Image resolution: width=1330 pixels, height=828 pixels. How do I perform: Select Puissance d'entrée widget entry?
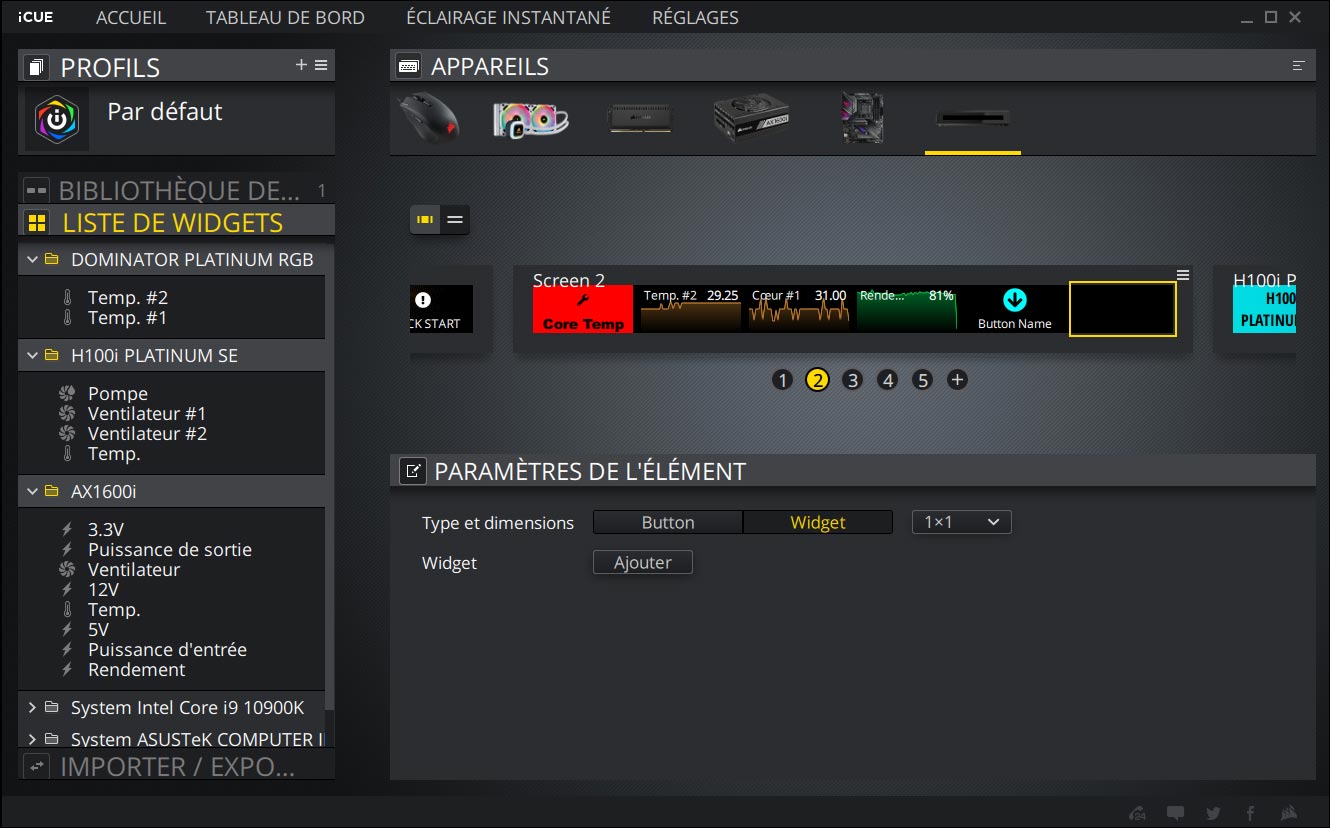167,650
